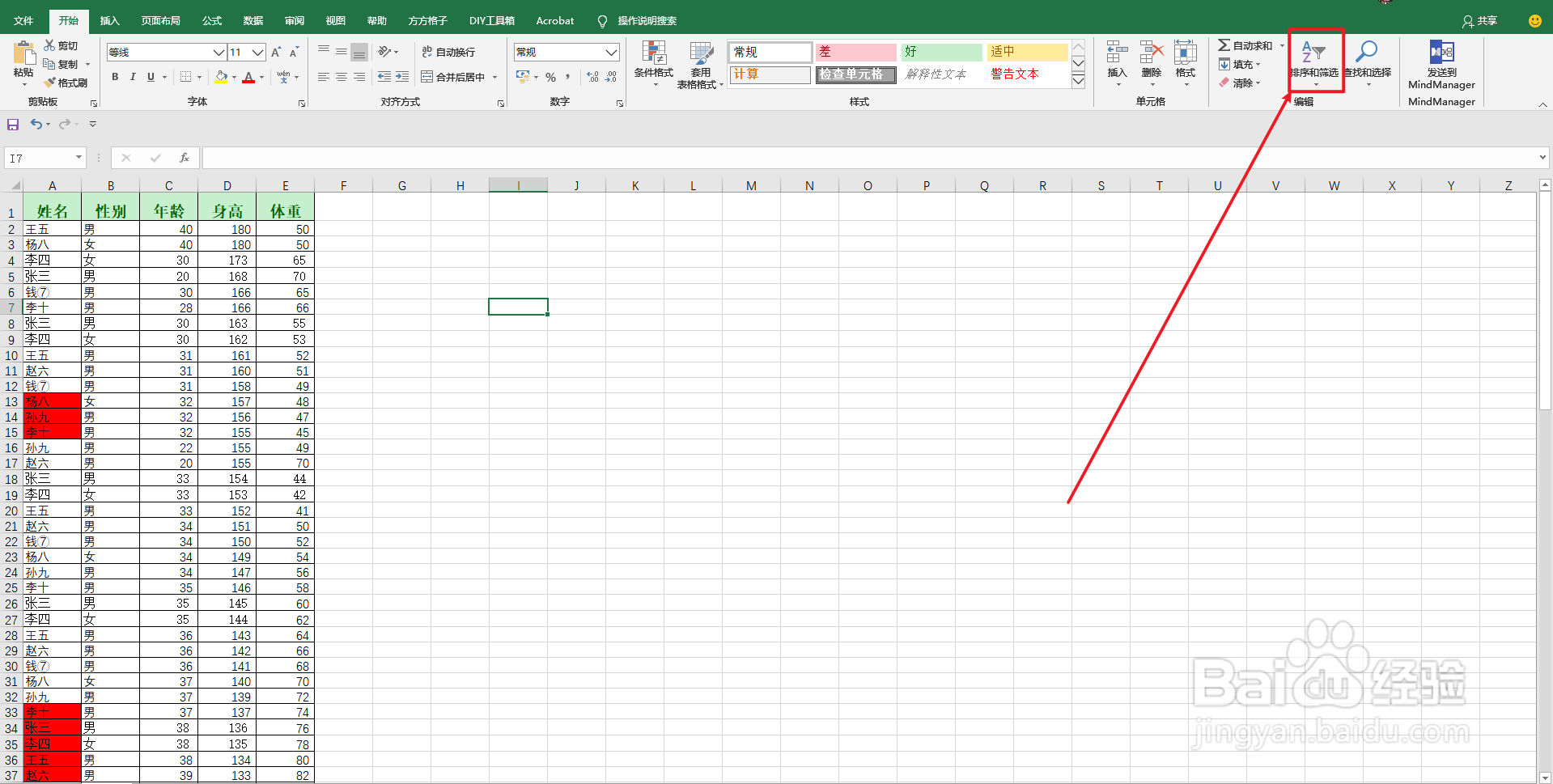1553x784 pixels.
Task: Click the 共享 (Share) button
Action: pyautogui.click(x=1480, y=21)
